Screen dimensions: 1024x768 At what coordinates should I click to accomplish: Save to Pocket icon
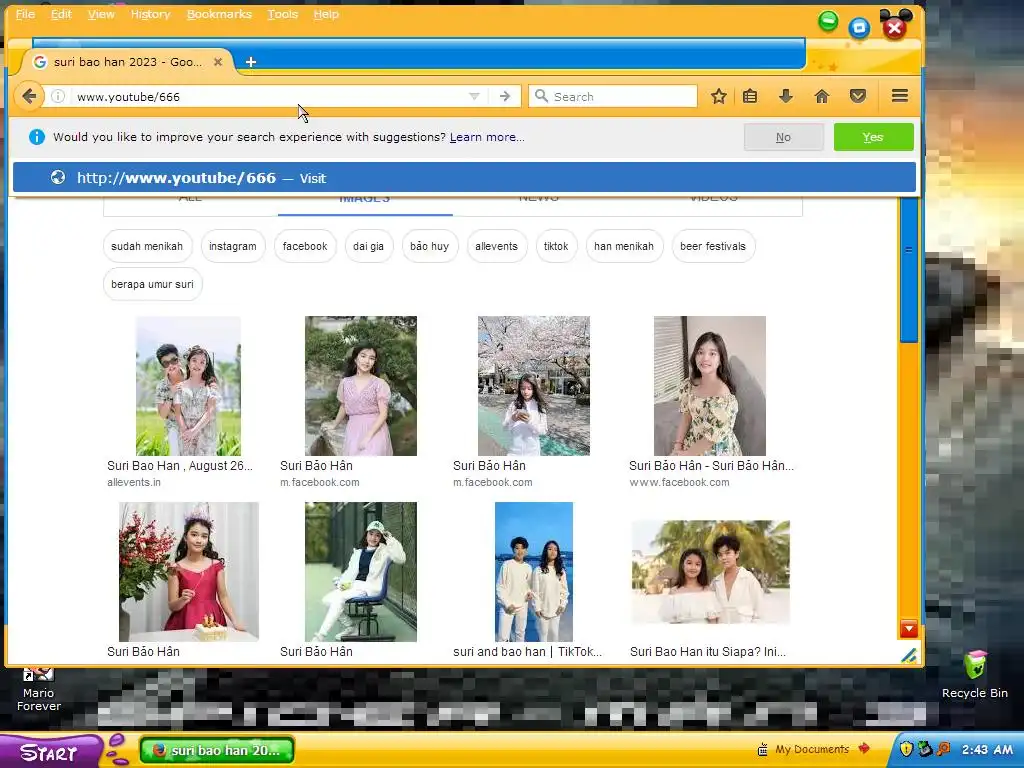858,97
